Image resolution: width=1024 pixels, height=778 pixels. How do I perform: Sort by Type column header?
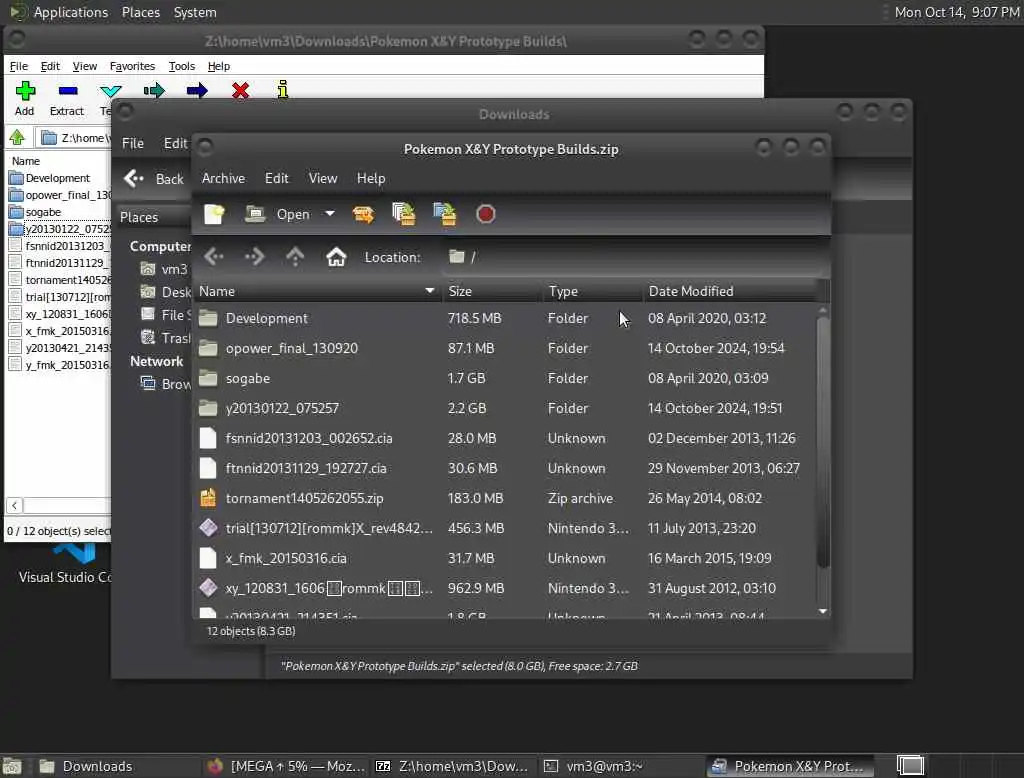pos(592,291)
